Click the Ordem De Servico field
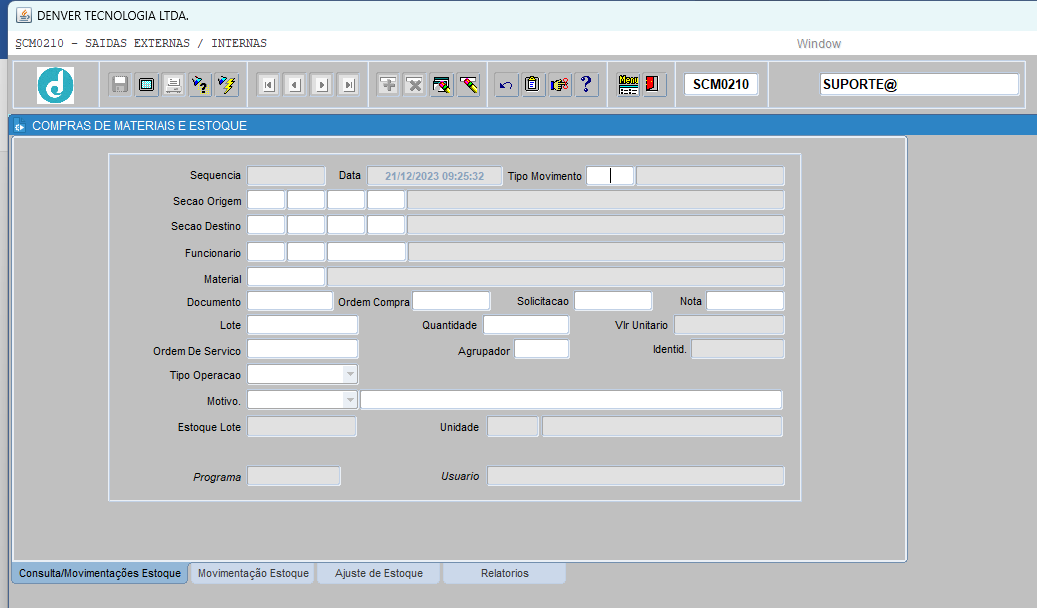 (303, 349)
